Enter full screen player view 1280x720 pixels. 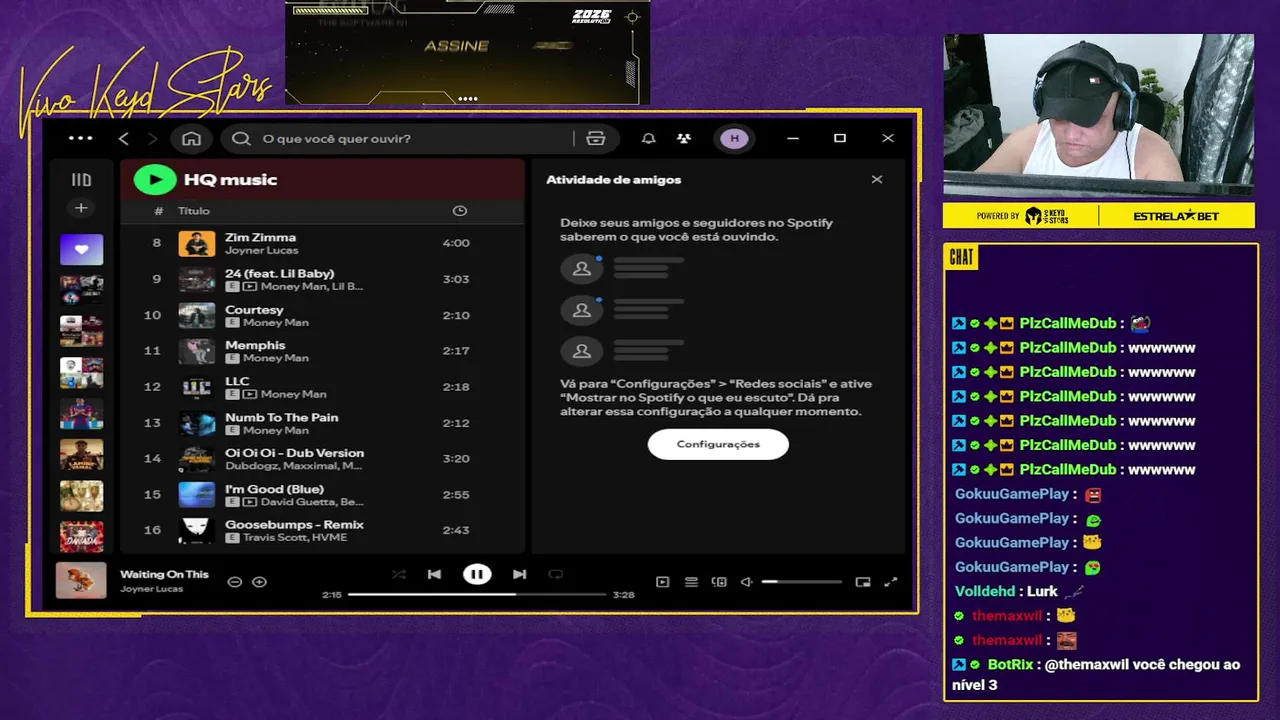(x=891, y=582)
